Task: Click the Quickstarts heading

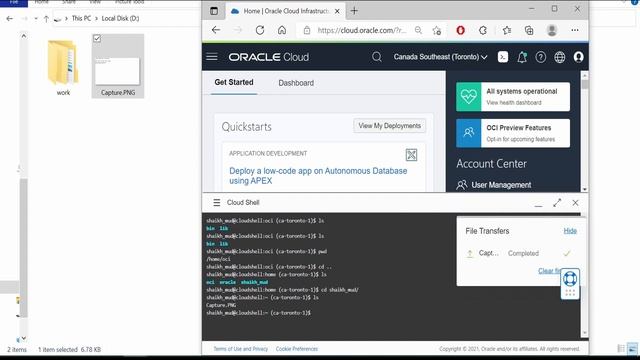Action: 247,127
